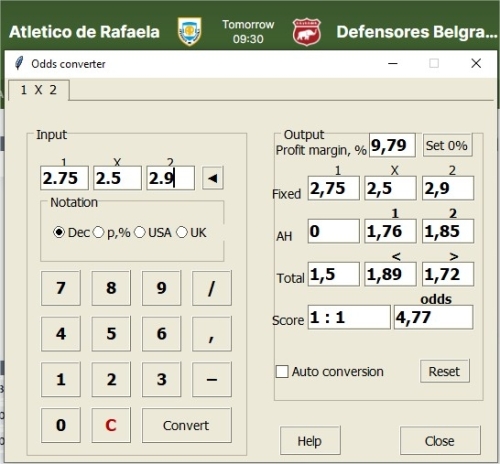Click the Defensores Belgrano elephant crest

(306, 32)
